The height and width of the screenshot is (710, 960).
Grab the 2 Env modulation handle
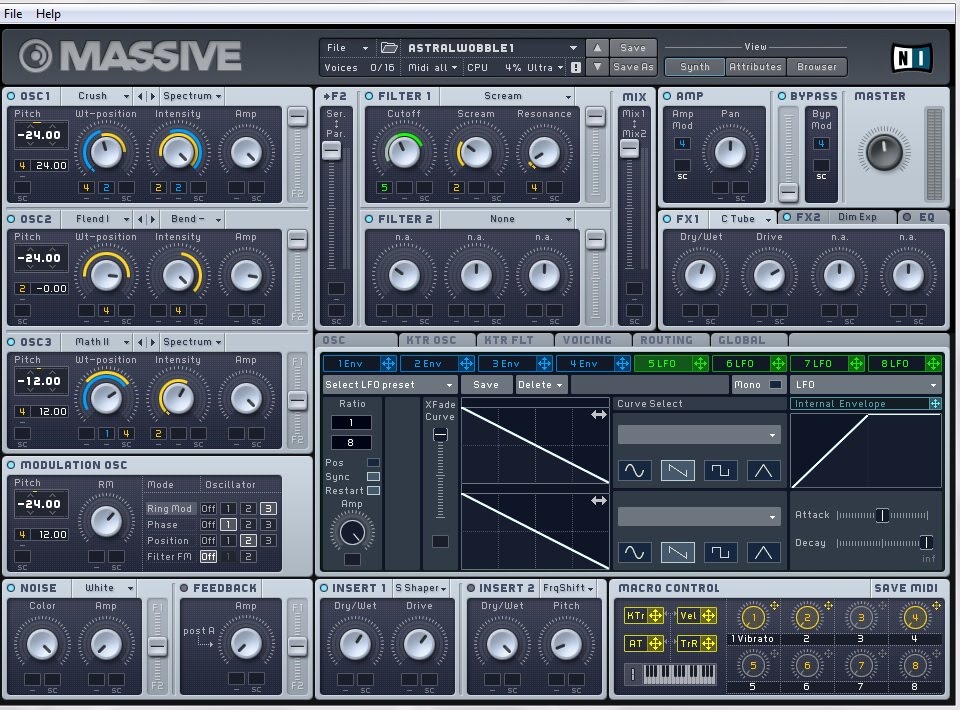467,364
